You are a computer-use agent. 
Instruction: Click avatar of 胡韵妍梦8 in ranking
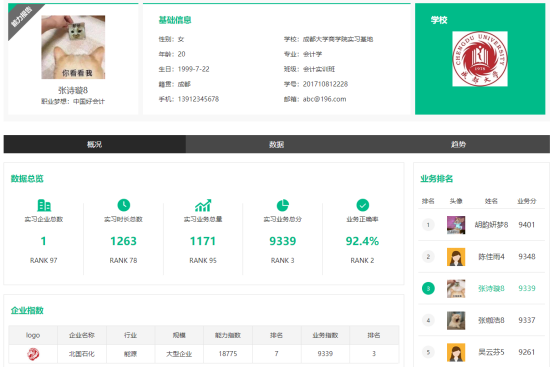[x=456, y=225]
